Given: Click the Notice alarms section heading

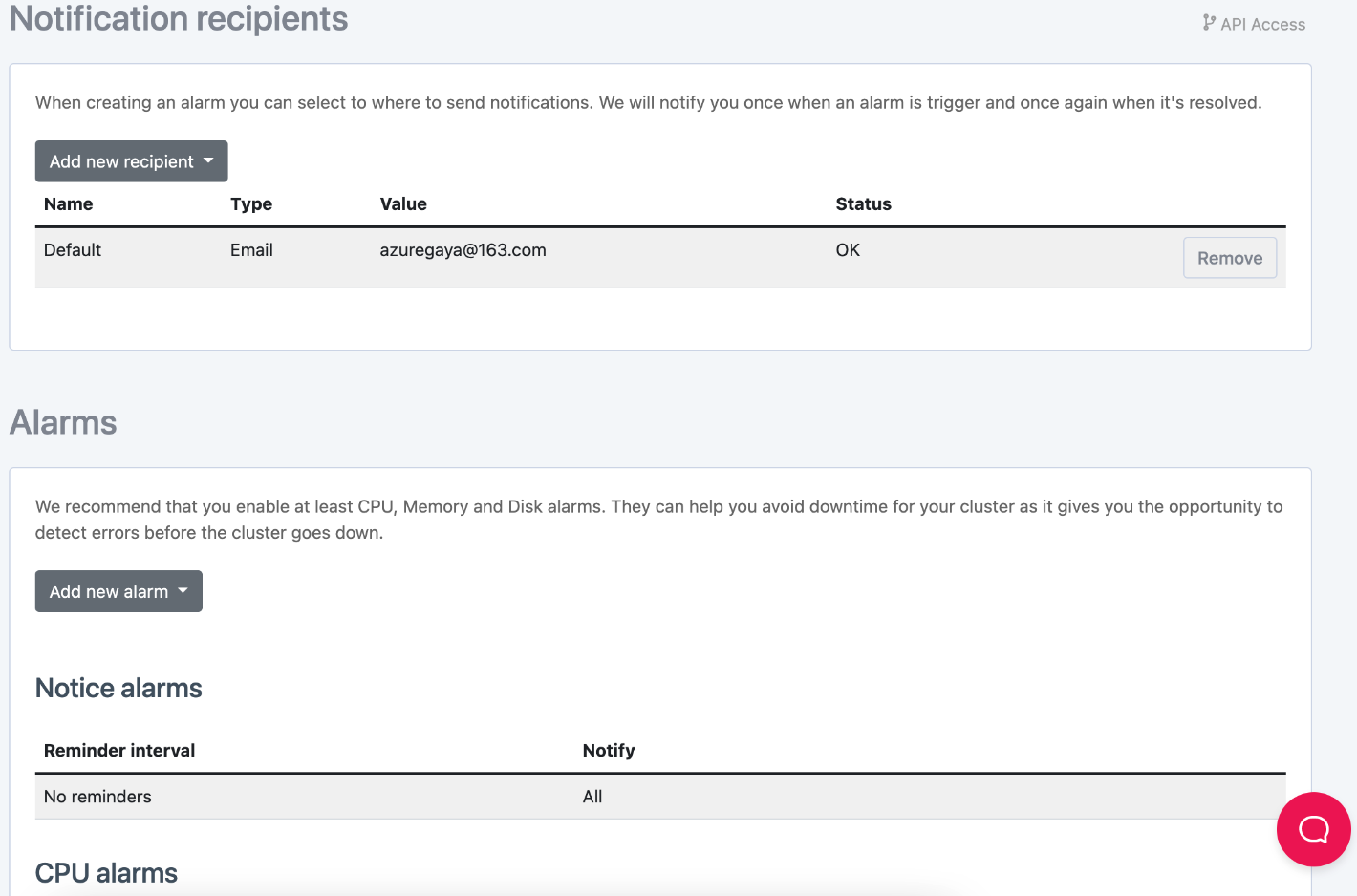Looking at the screenshot, I should 118,689.
